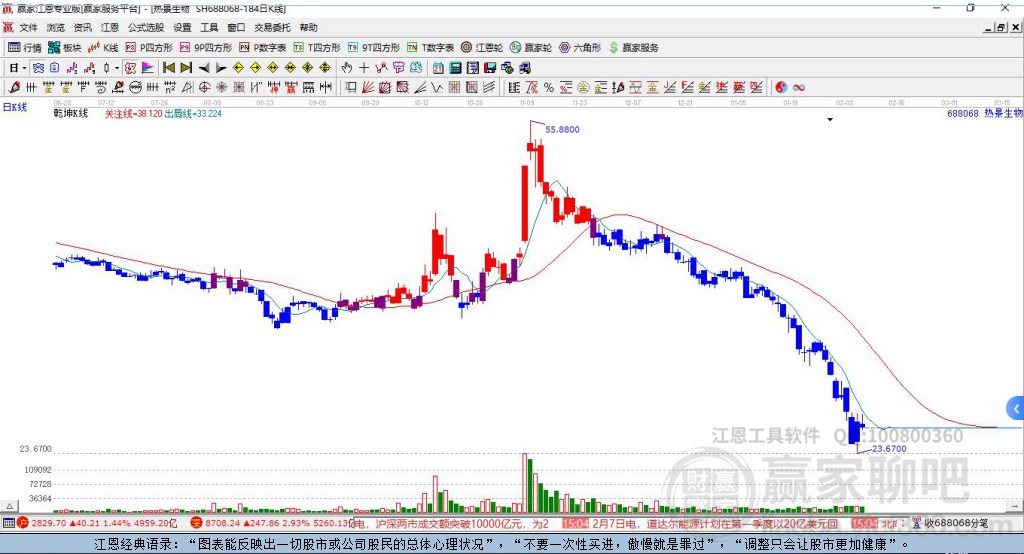Open the 工具 menu
Image resolution: width=1024 pixels, height=554 pixels.
coord(209,27)
